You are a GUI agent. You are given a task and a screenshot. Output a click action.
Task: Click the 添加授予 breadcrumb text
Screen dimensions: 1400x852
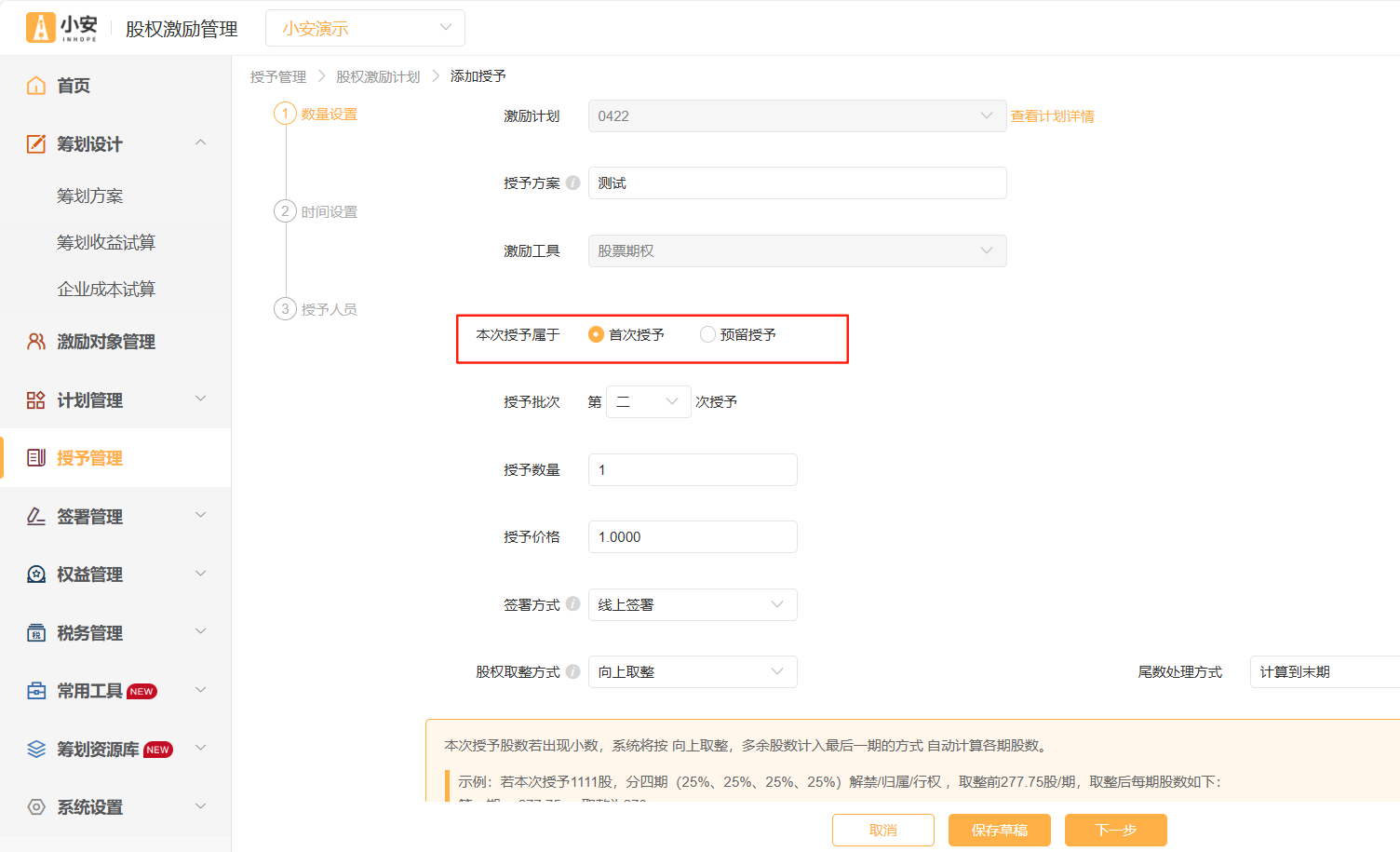(478, 76)
